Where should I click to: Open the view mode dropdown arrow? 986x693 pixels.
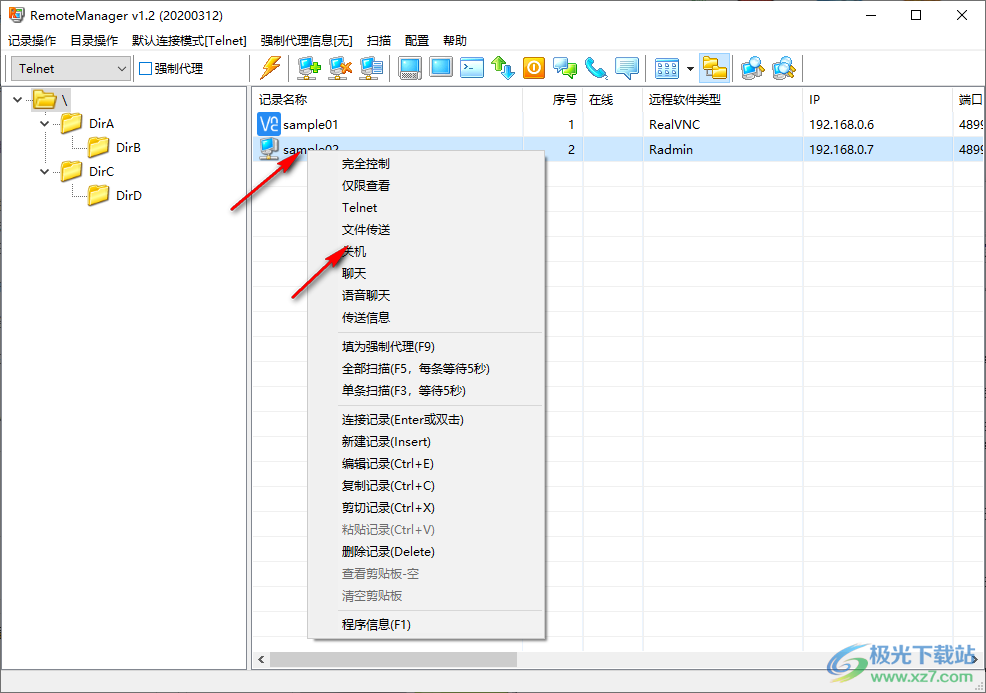click(690, 69)
